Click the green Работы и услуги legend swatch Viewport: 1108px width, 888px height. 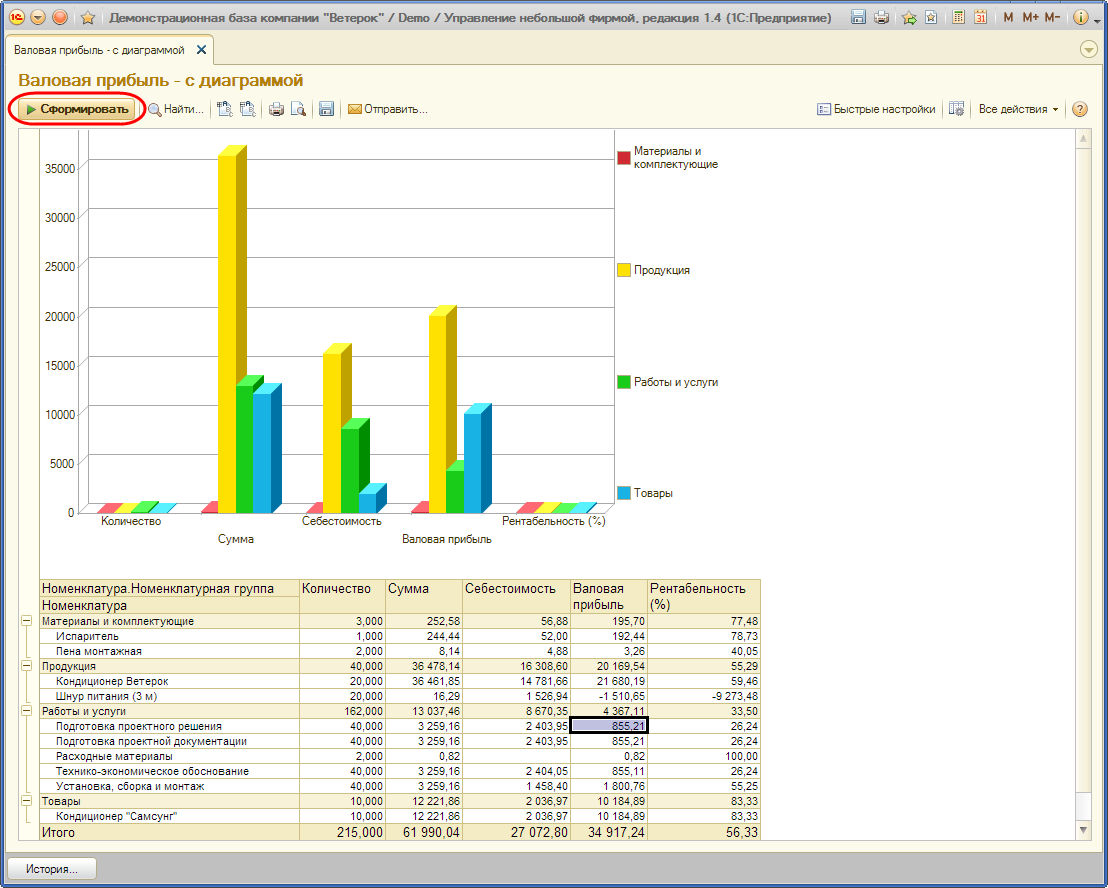click(624, 382)
